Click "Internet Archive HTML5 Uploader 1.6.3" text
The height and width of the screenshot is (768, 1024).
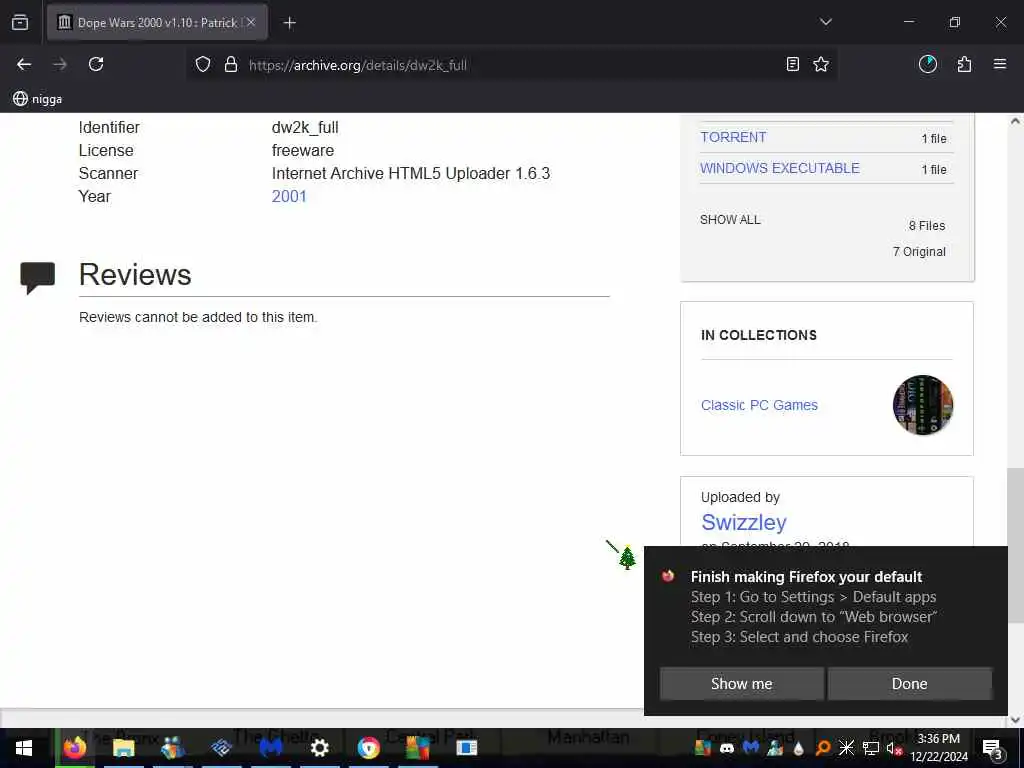[411, 173]
